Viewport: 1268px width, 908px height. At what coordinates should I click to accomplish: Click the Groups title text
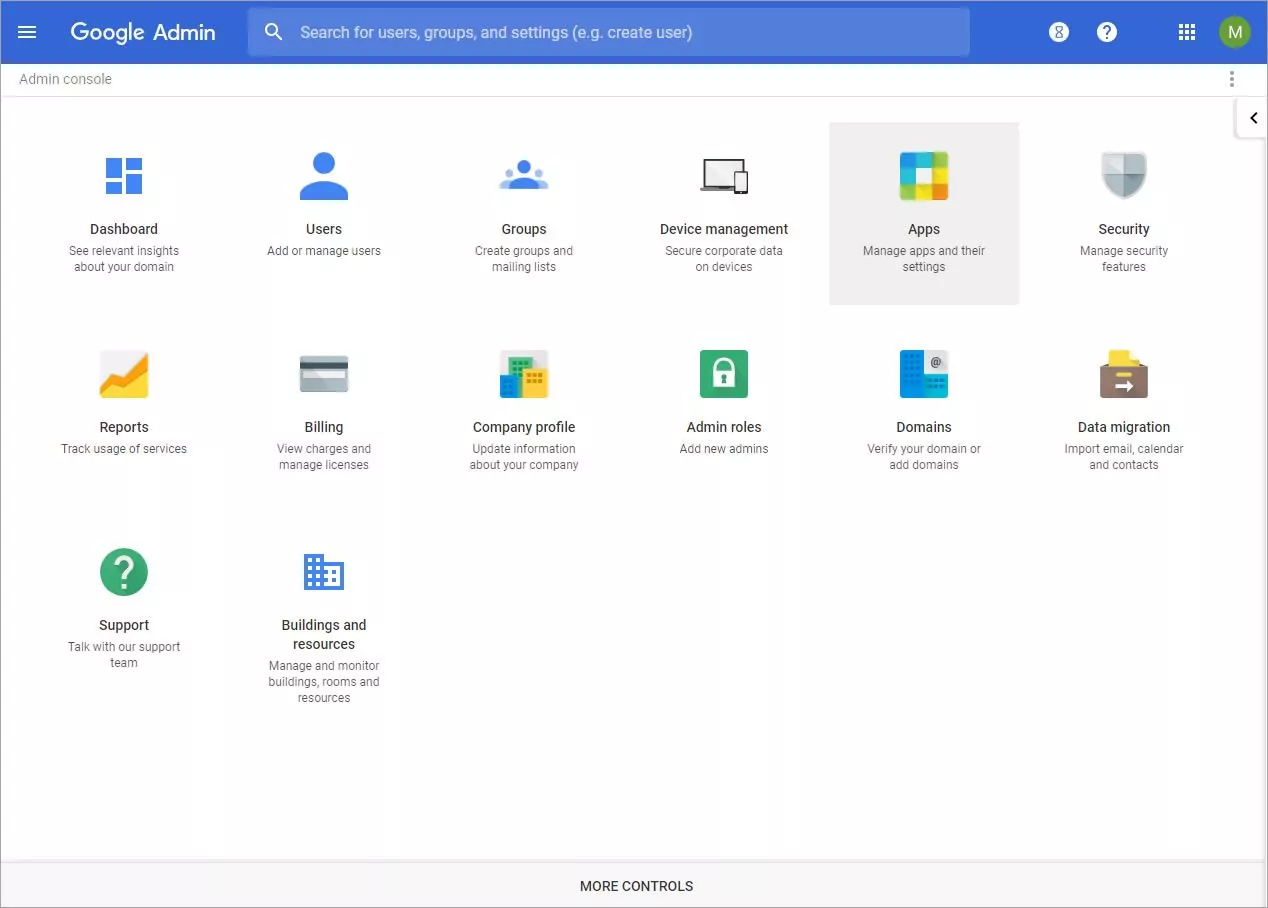click(x=524, y=229)
